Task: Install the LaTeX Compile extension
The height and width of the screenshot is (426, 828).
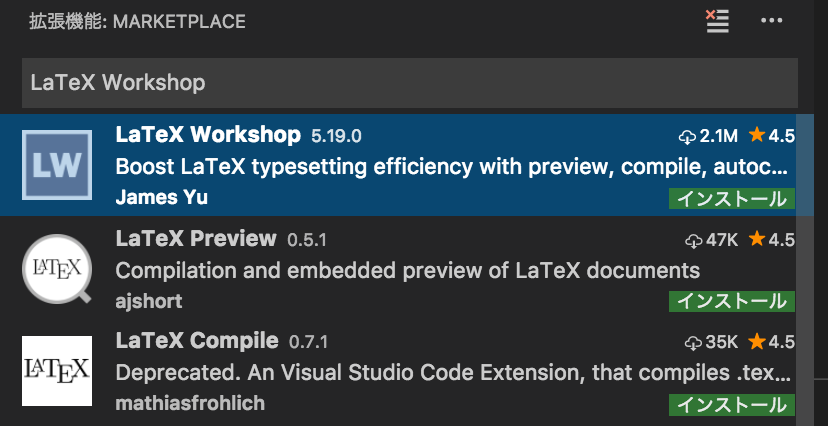Action: (x=731, y=404)
